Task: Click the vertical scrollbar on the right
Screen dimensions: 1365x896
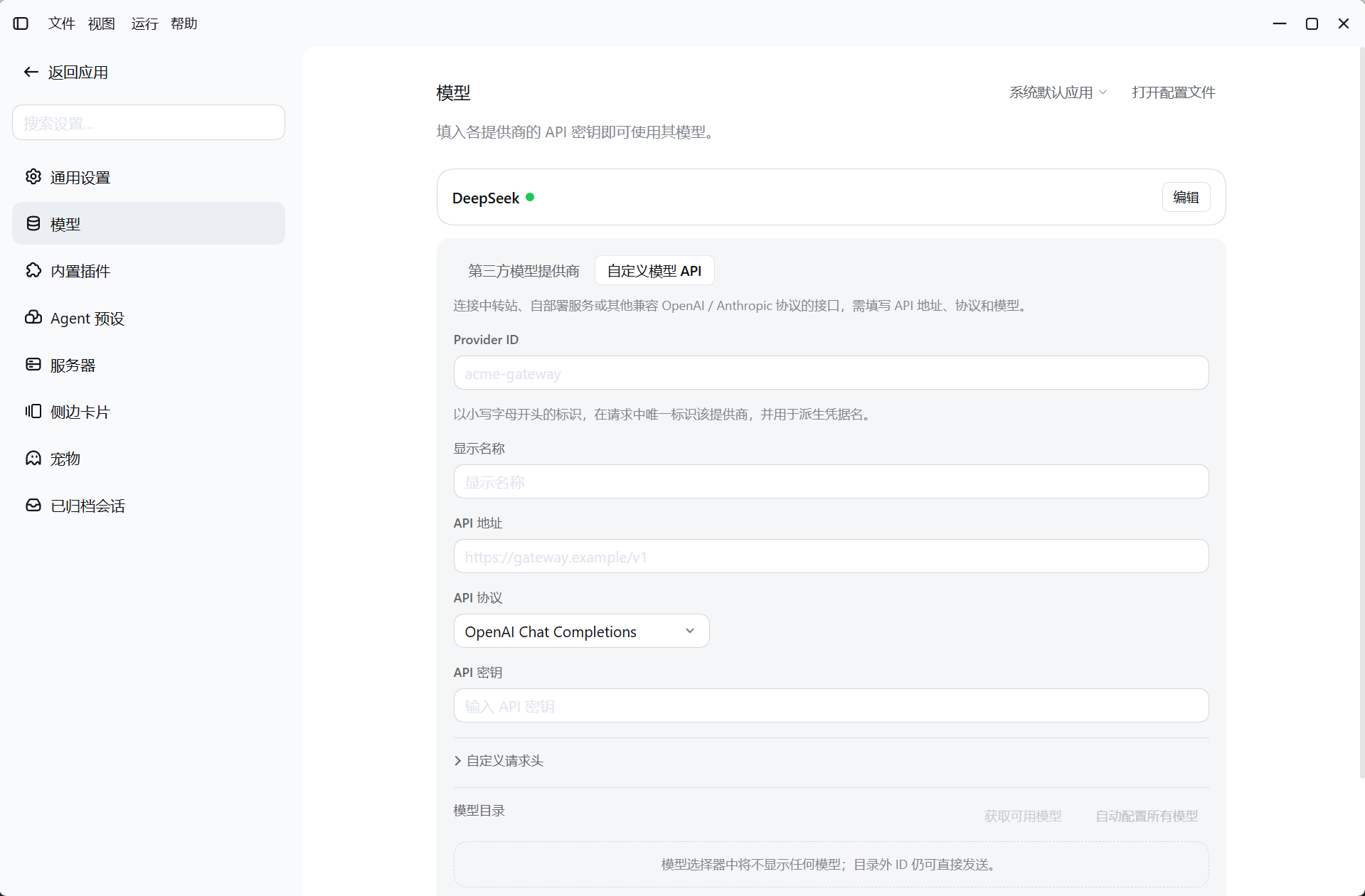Action: click(x=1361, y=412)
